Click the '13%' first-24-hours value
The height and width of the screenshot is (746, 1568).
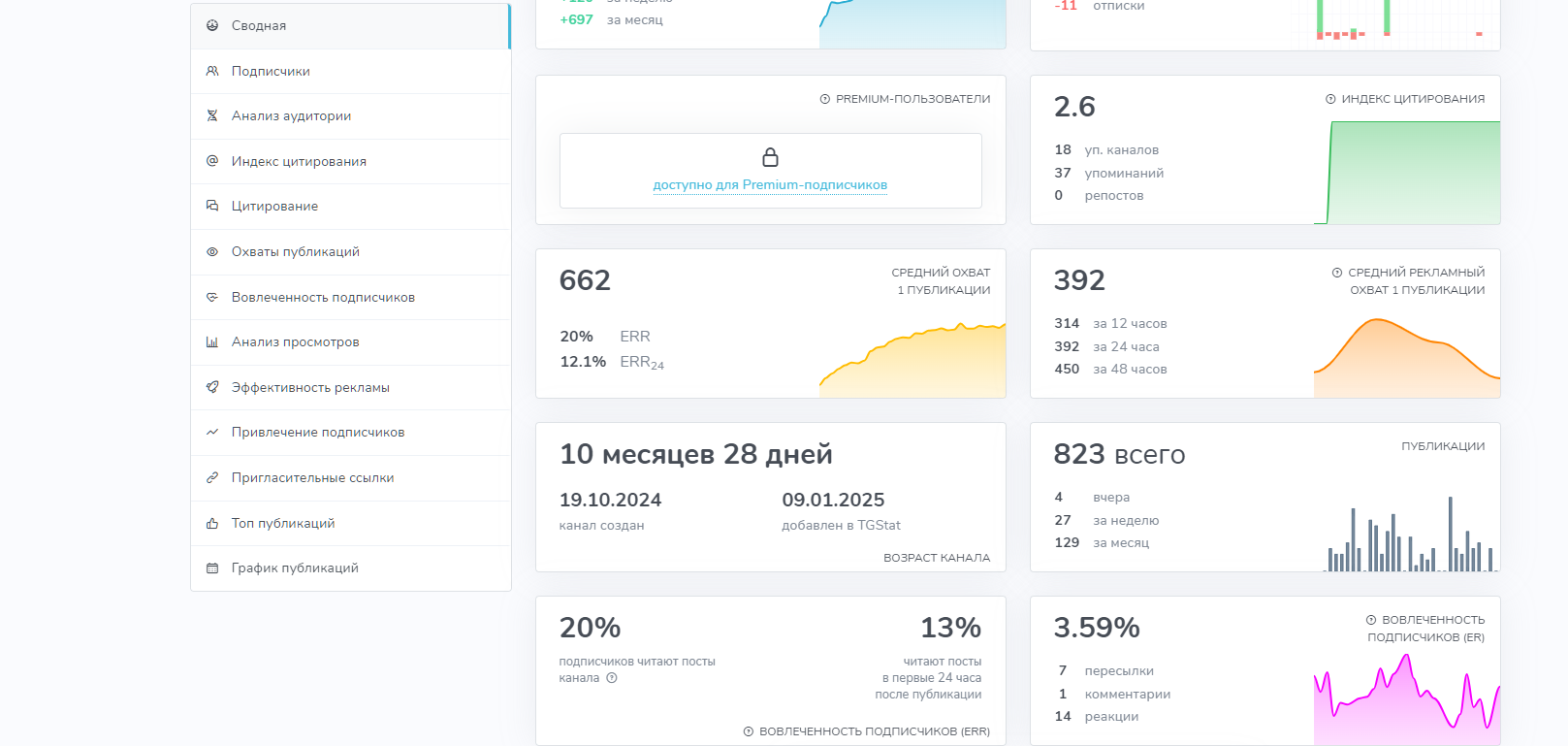951,628
